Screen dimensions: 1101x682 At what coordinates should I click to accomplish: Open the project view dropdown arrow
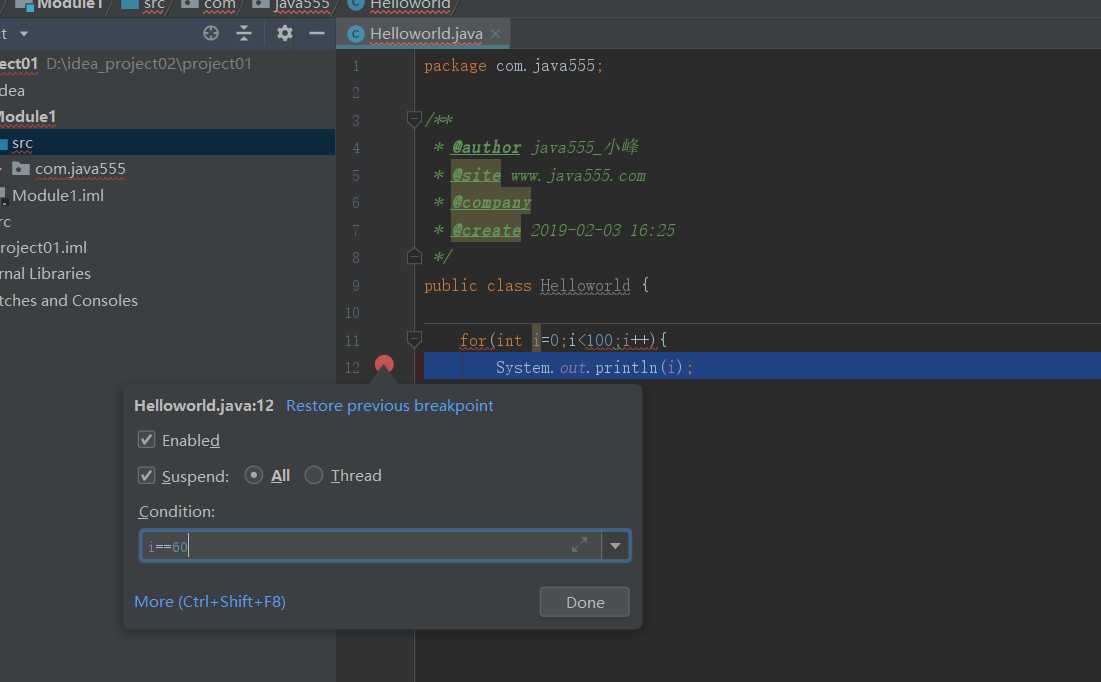pos(24,34)
